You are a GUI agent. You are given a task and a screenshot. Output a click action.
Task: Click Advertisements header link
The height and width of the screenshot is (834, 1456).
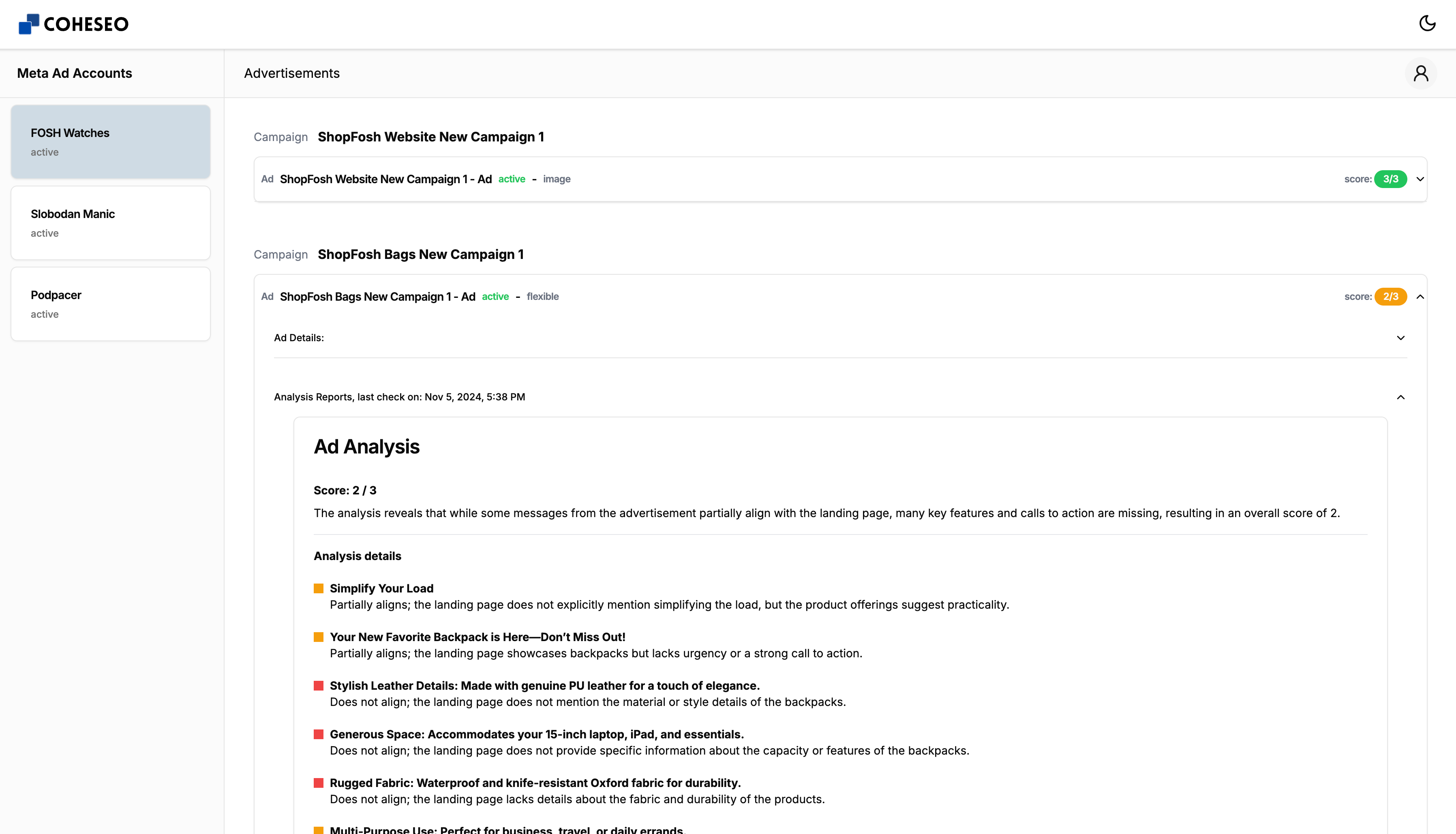click(292, 73)
